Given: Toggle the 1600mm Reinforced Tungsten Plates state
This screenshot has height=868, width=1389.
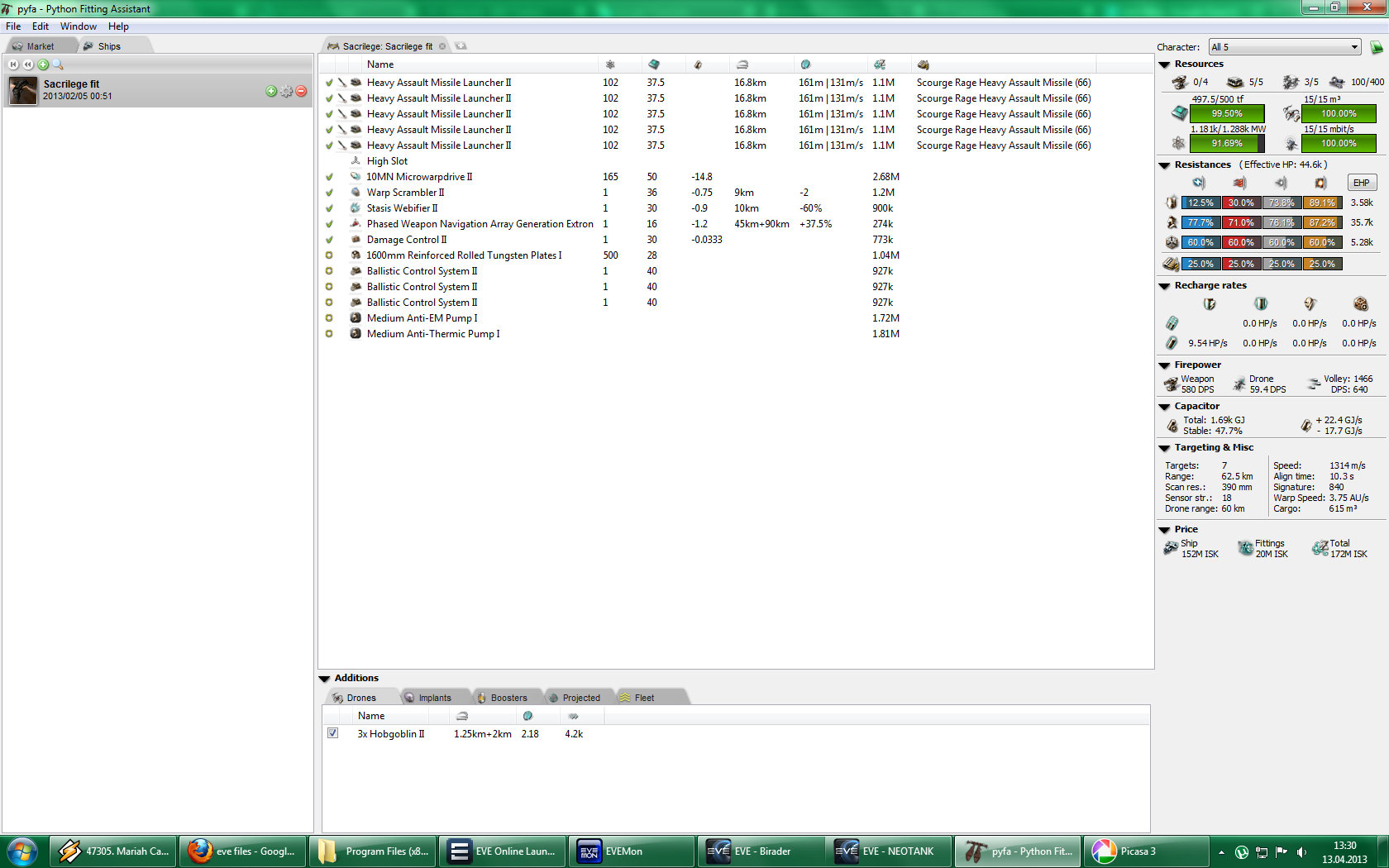Looking at the screenshot, I should coord(329,255).
